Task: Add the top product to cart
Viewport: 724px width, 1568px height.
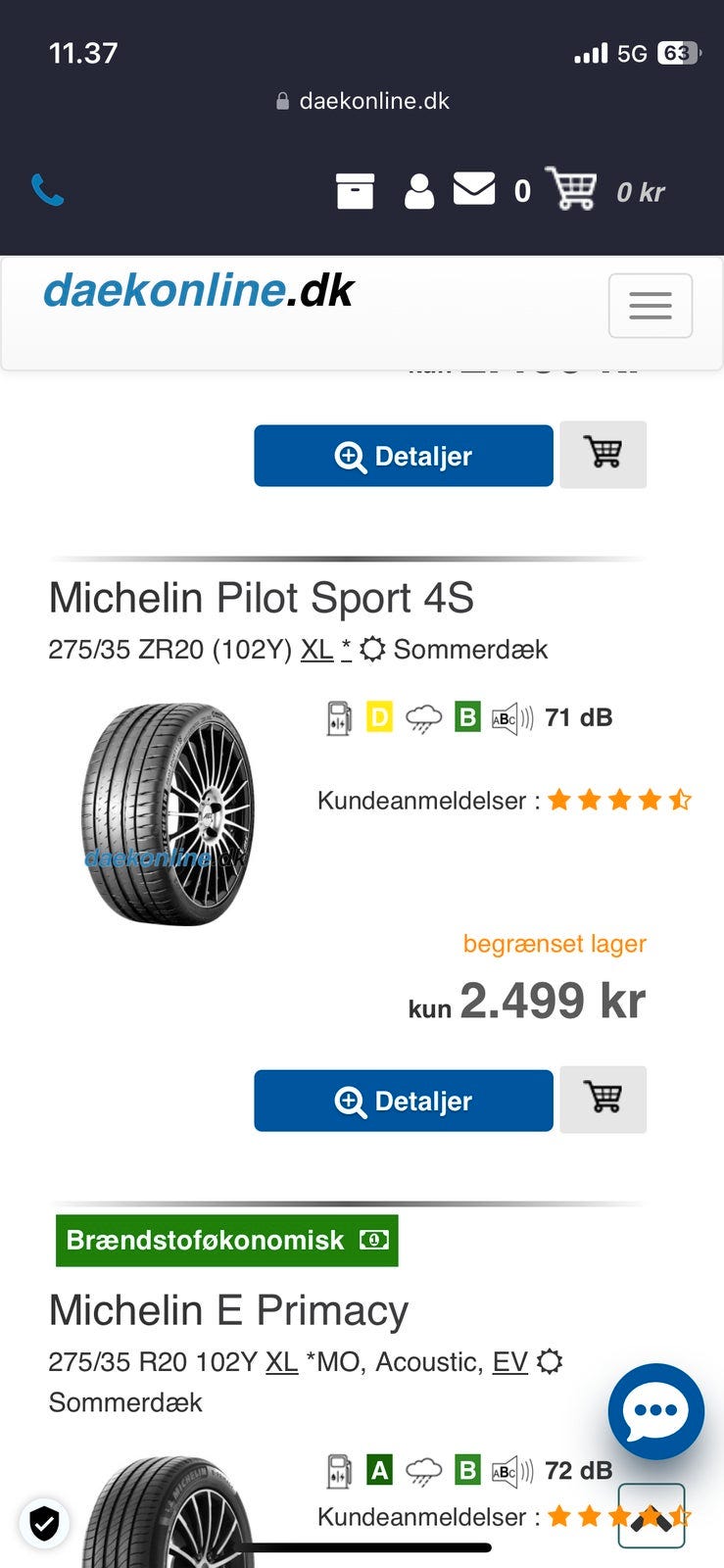Action: (603, 454)
